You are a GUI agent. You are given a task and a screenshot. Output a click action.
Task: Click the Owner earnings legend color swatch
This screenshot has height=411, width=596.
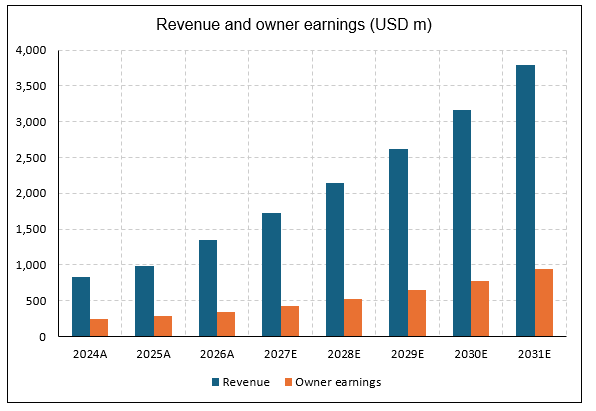click(x=288, y=382)
